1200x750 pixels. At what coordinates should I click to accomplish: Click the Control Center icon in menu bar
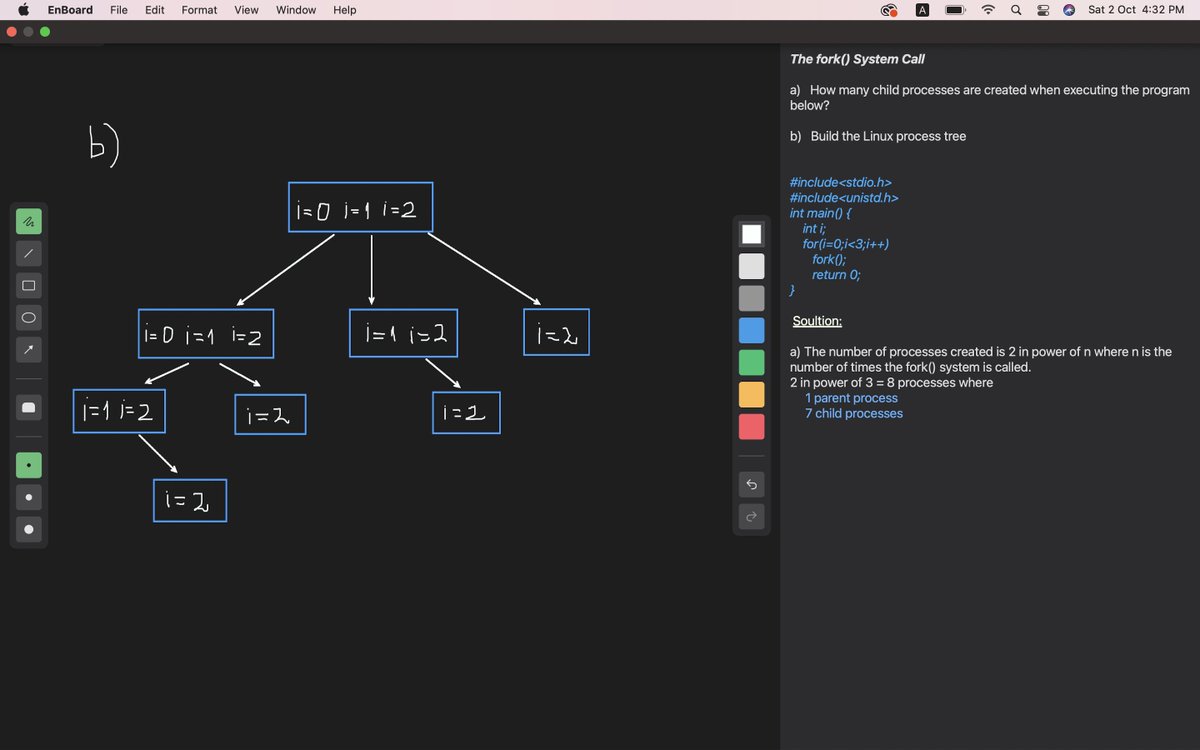[1043, 10]
